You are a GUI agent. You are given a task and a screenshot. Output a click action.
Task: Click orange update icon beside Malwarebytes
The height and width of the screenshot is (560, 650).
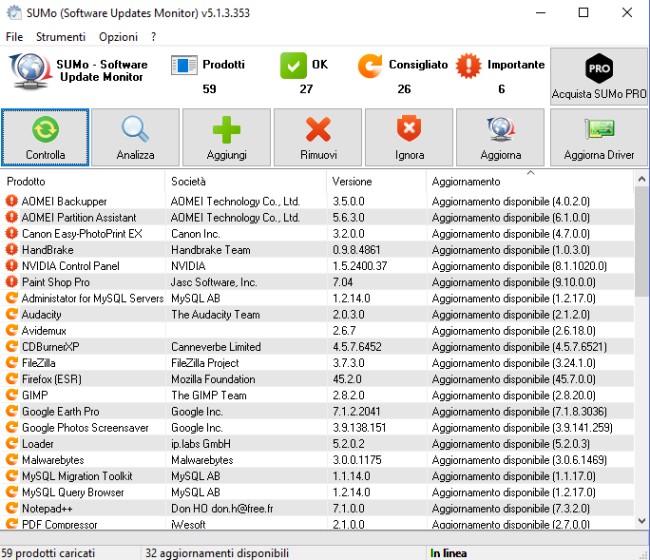pos(12,460)
